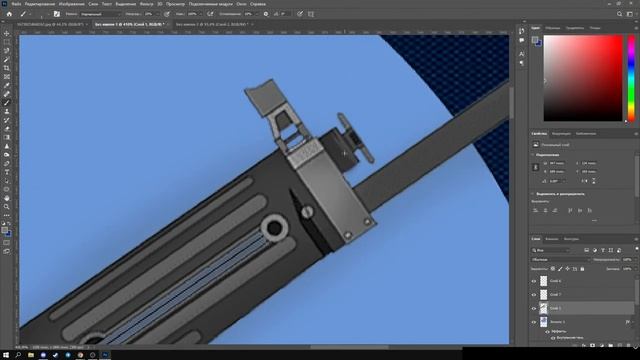
Task: Toggle lock all padlock icon
Action: point(582,269)
